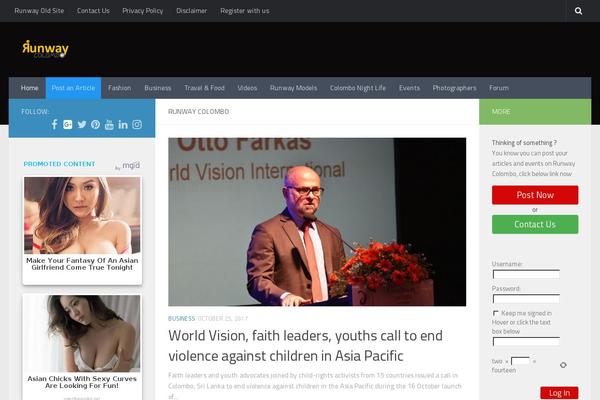Click the green Contact Us button
The image size is (600, 400).
pos(535,224)
